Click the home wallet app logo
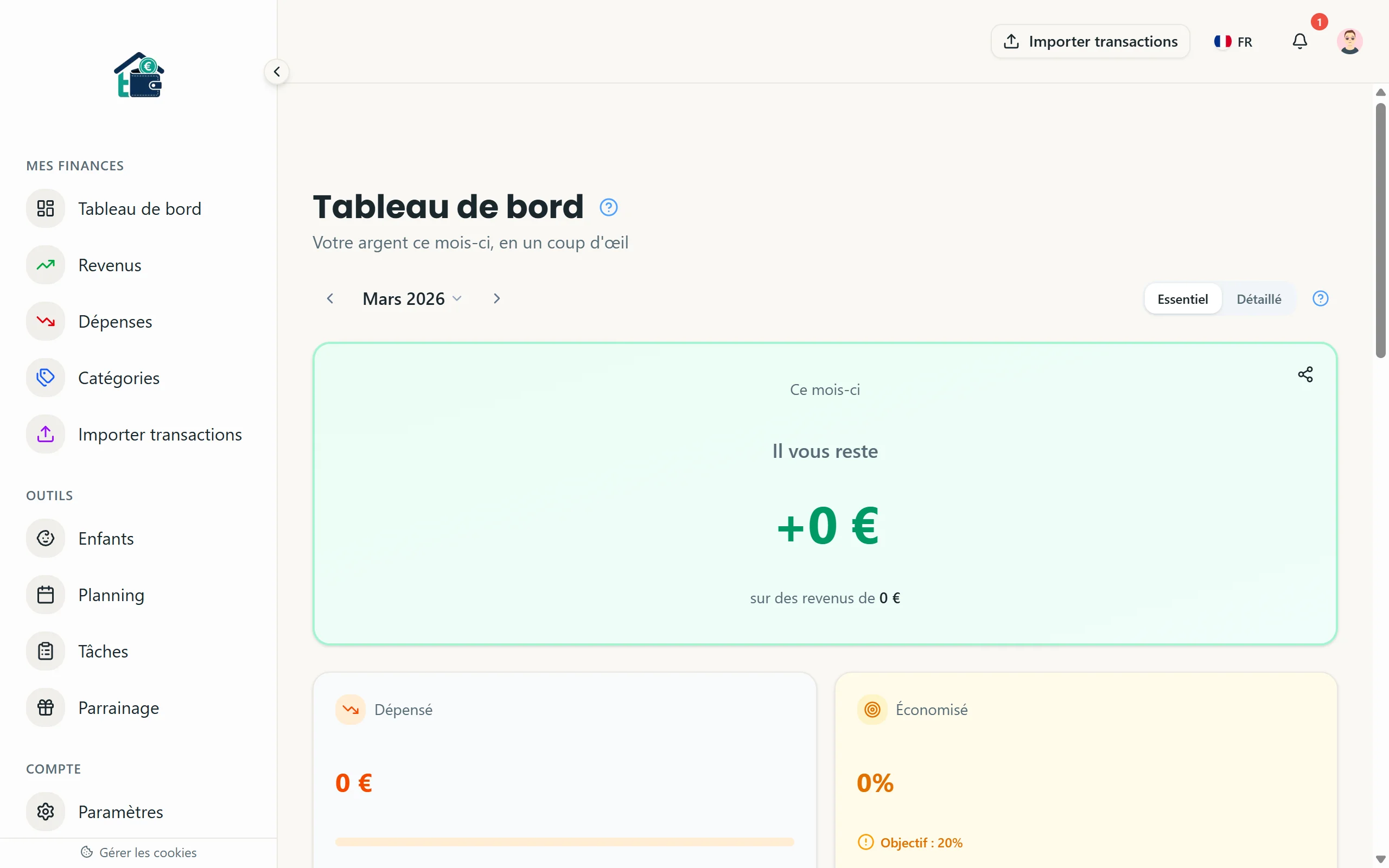The image size is (1389, 868). tap(139, 75)
